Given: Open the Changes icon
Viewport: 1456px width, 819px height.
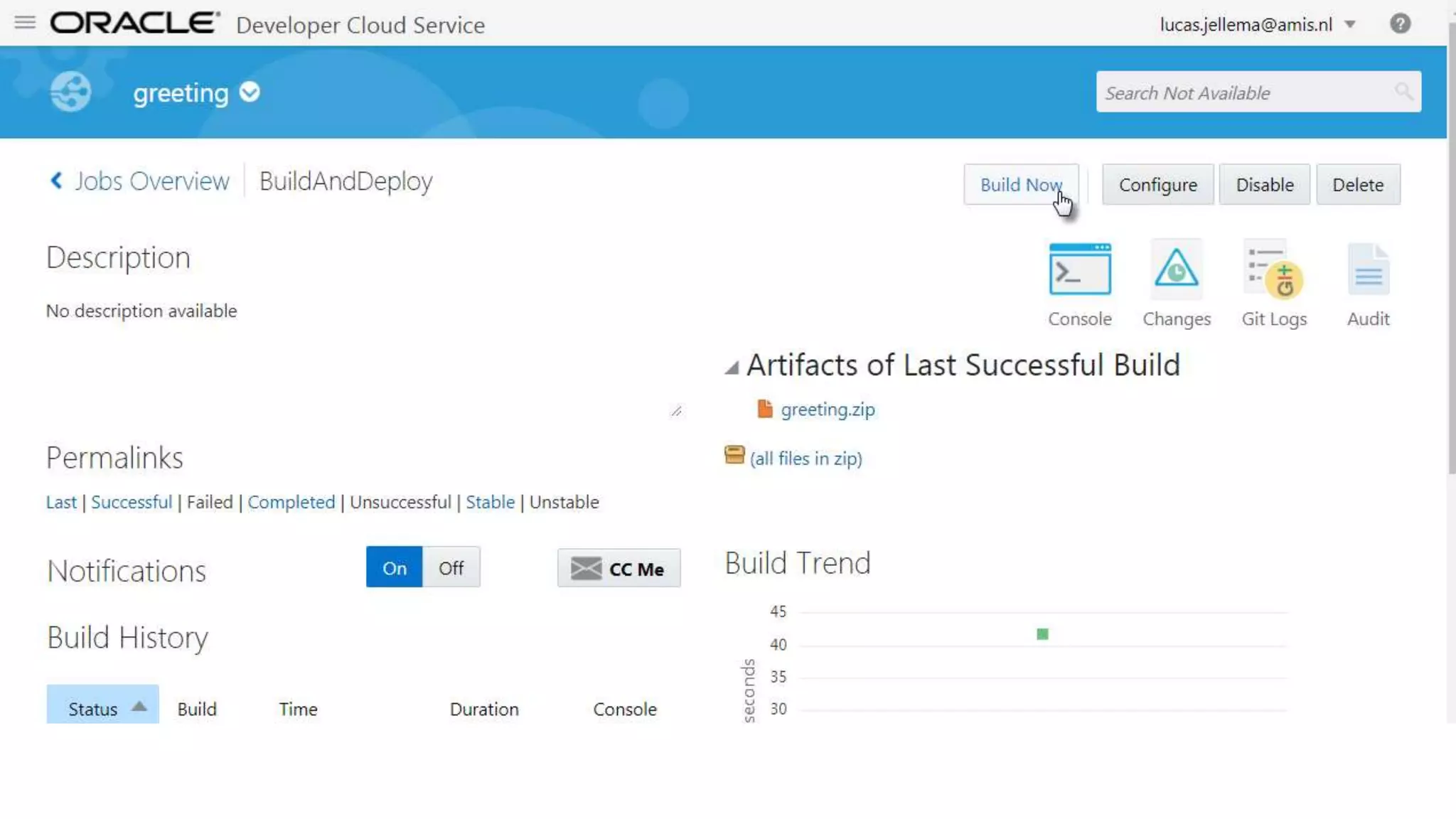Looking at the screenshot, I should [x=1176, y=269].
